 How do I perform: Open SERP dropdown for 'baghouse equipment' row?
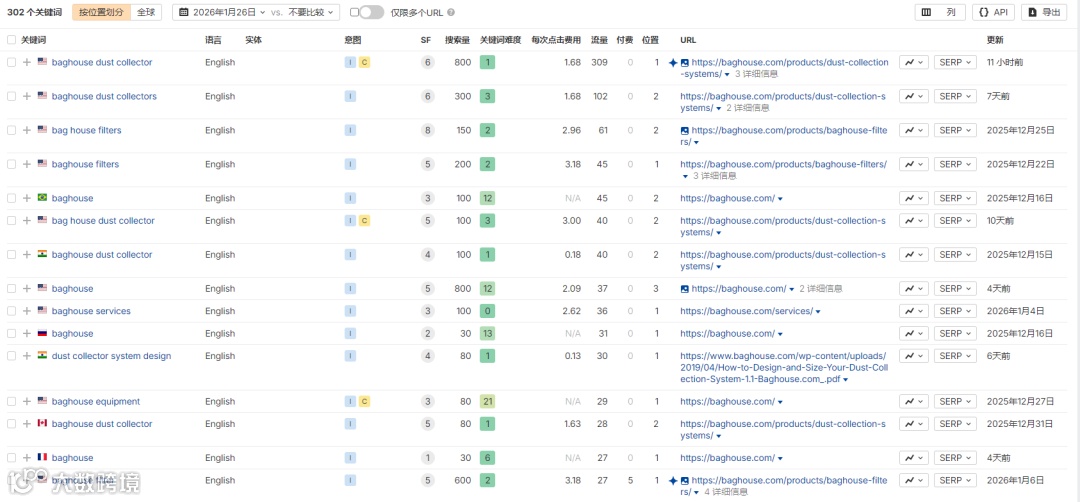coord(955,401)
